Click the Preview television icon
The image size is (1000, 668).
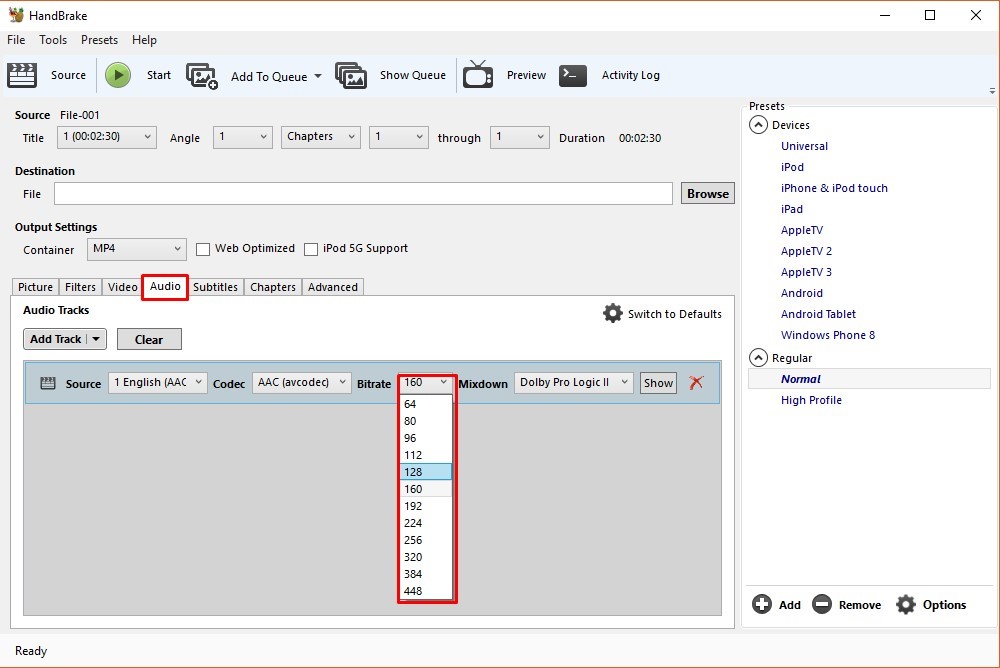coord(478,75)
